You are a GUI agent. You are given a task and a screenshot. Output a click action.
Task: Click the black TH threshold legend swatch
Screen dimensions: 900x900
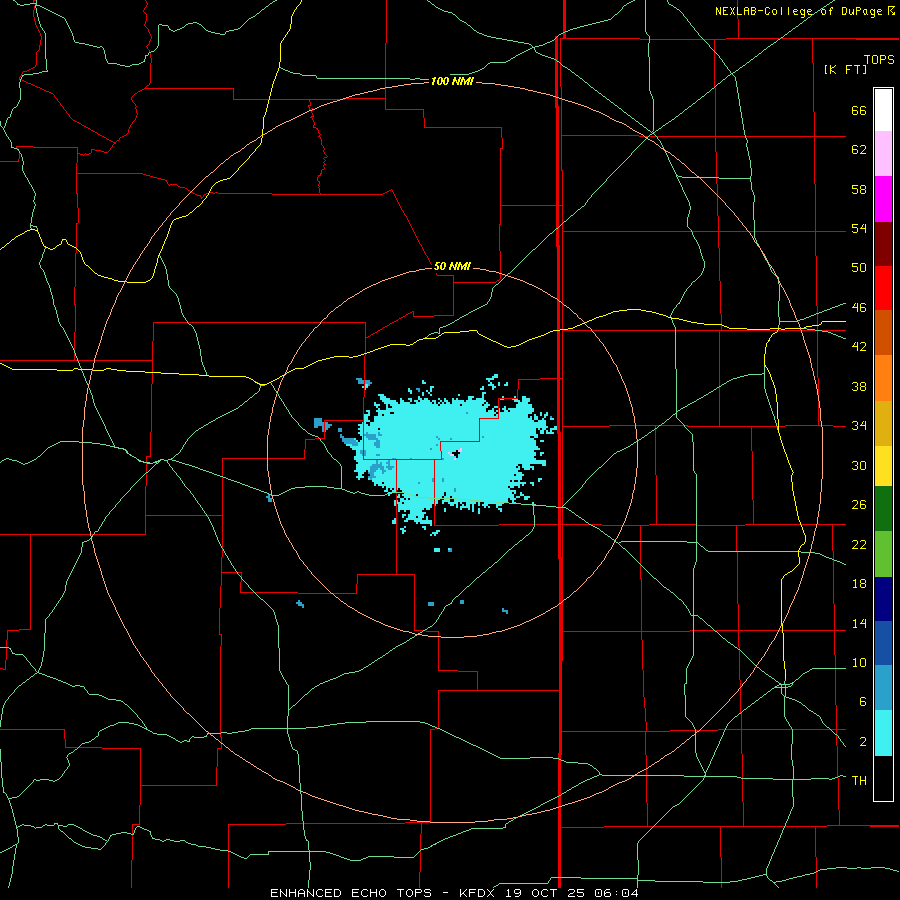(x=883, y=778)
